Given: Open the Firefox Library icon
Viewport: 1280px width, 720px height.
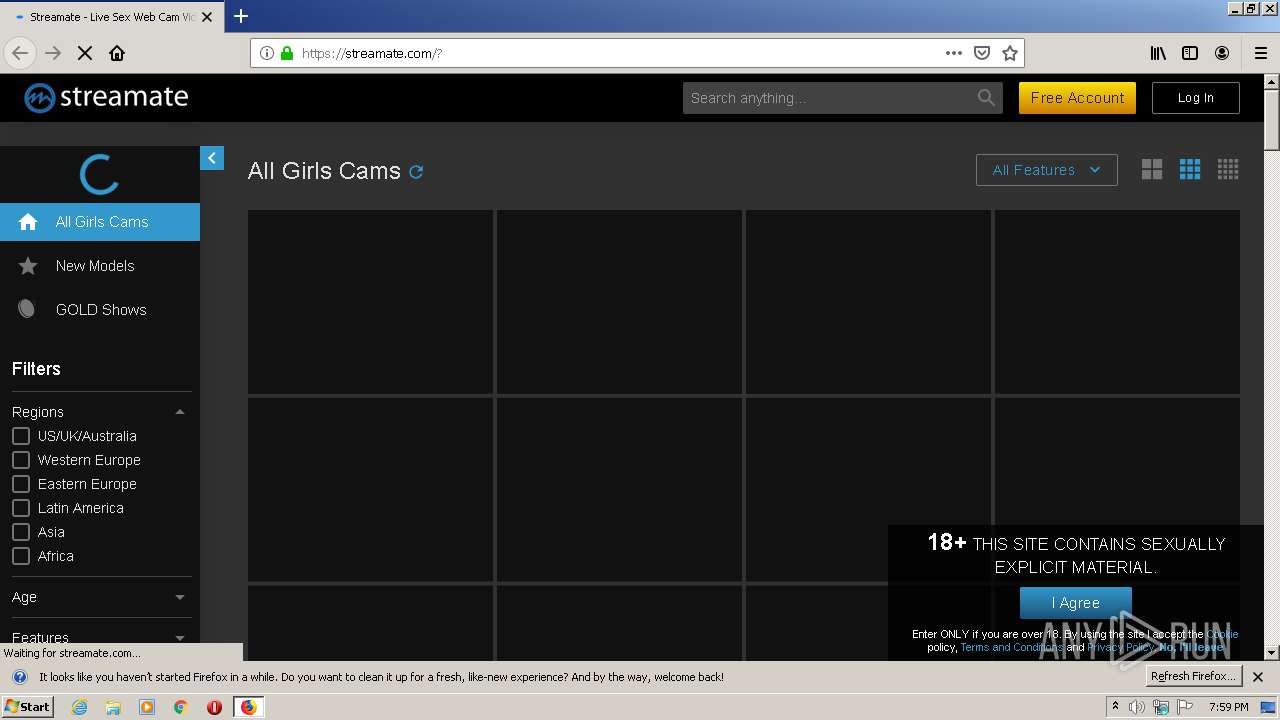Looking at the screenshot, I should (1158, 53).
